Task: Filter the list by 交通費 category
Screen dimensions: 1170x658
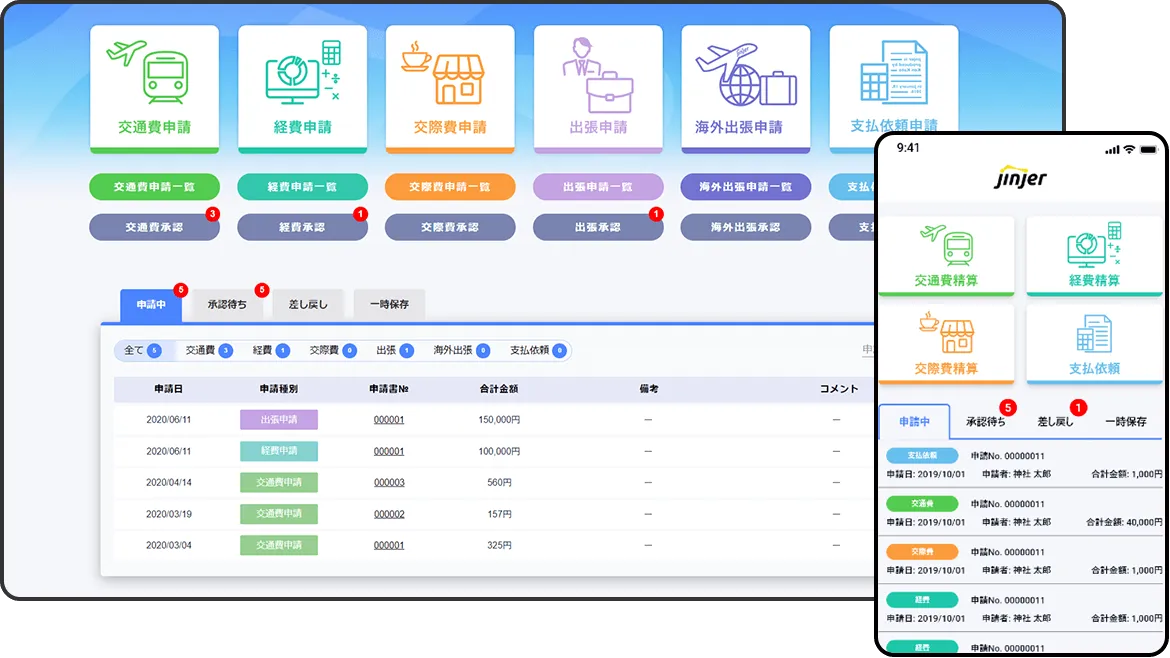Action: pyautogui.click(x=208, y=351)
